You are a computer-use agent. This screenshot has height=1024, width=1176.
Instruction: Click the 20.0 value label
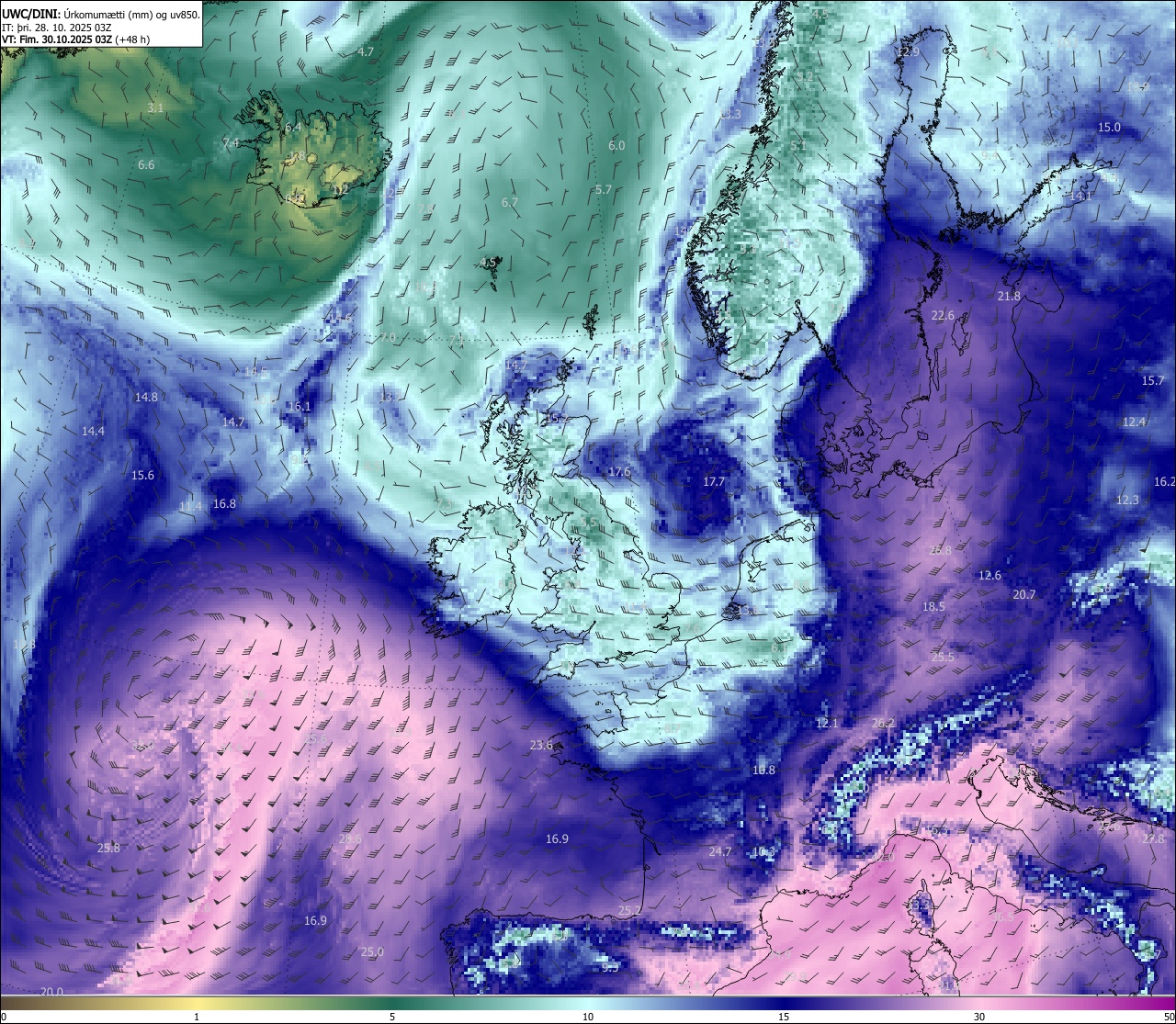[51, 992]
